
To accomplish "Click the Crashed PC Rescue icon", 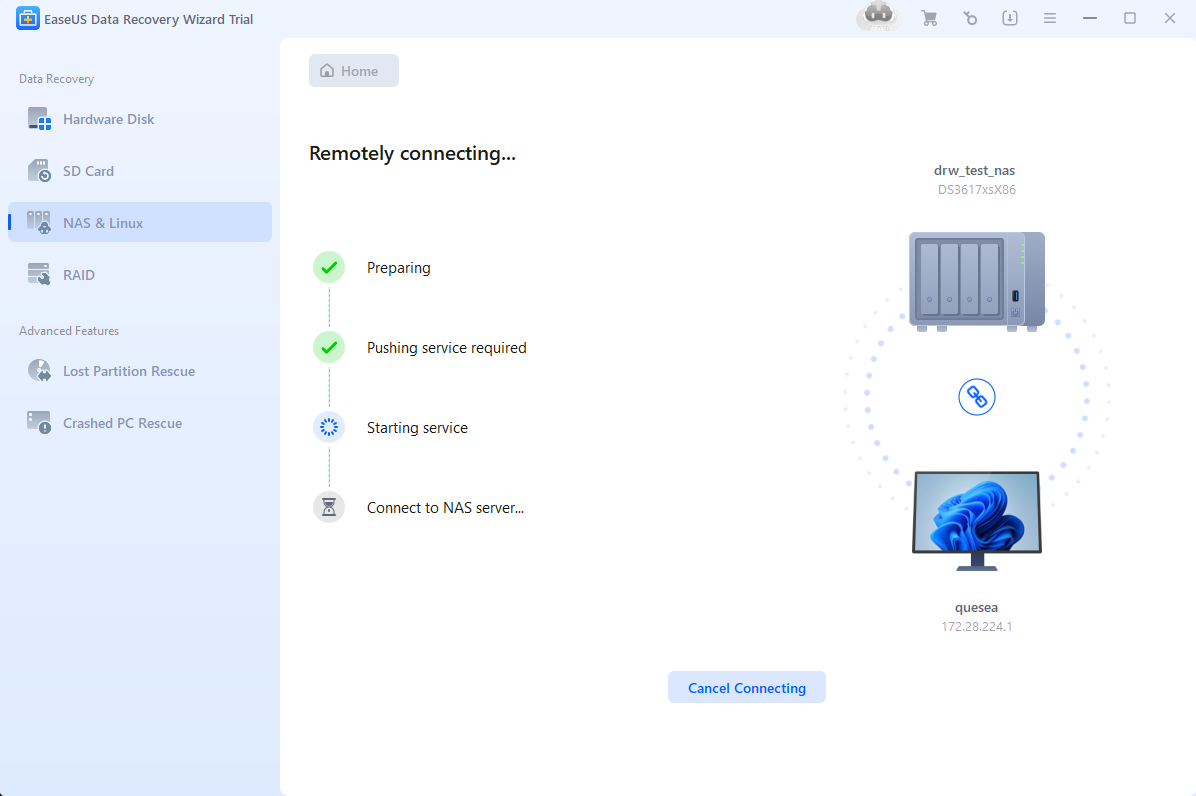I will pyautogui.click(x=39, y=423).
